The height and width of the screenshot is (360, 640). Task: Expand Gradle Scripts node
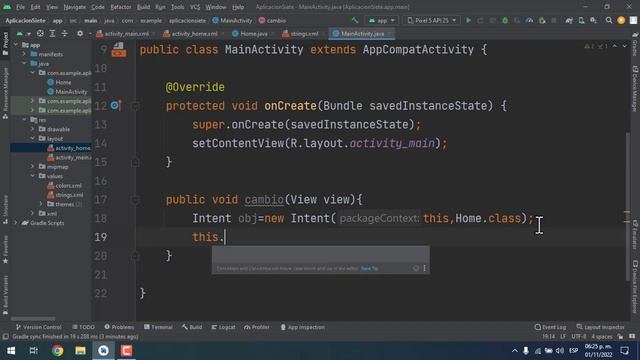(16, 223)
